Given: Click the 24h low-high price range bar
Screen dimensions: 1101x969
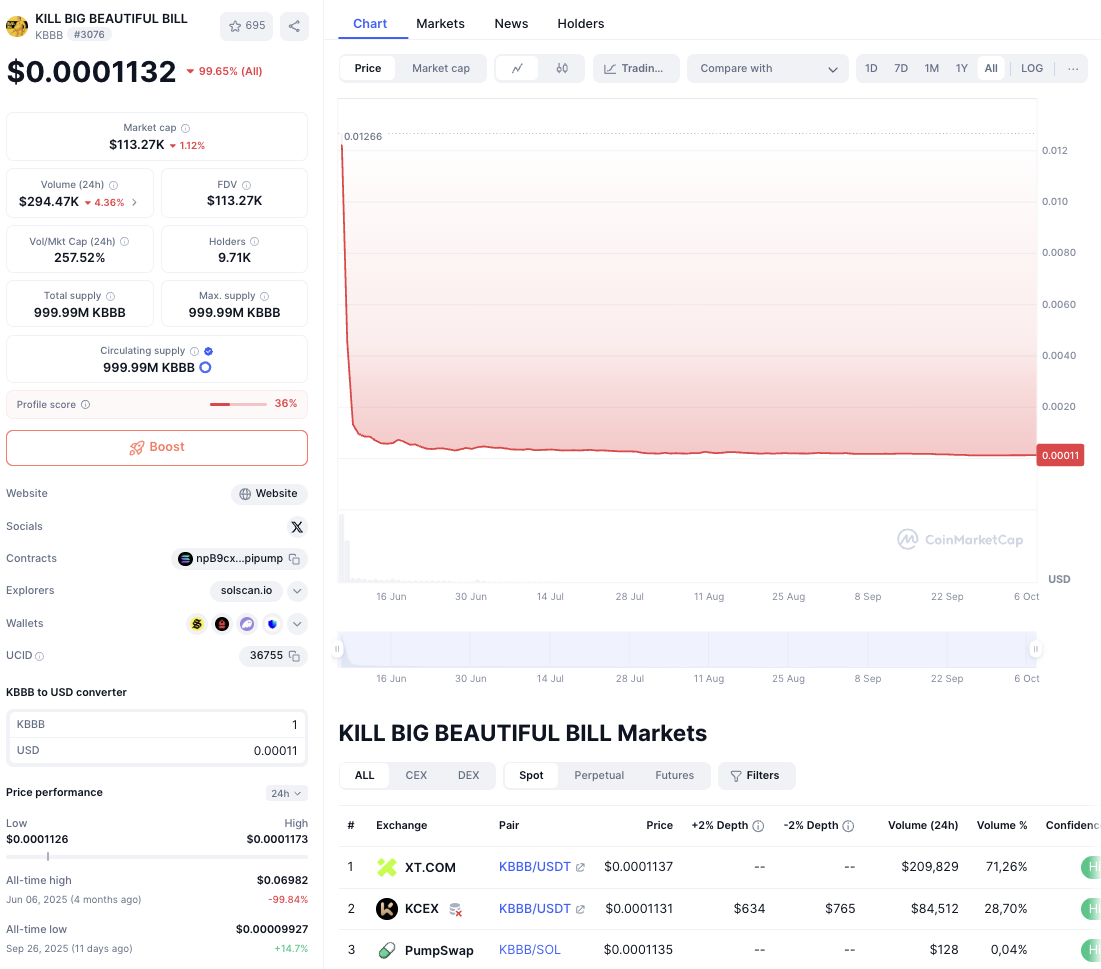Looking at the screenshot, I should [x=157, y=857].
